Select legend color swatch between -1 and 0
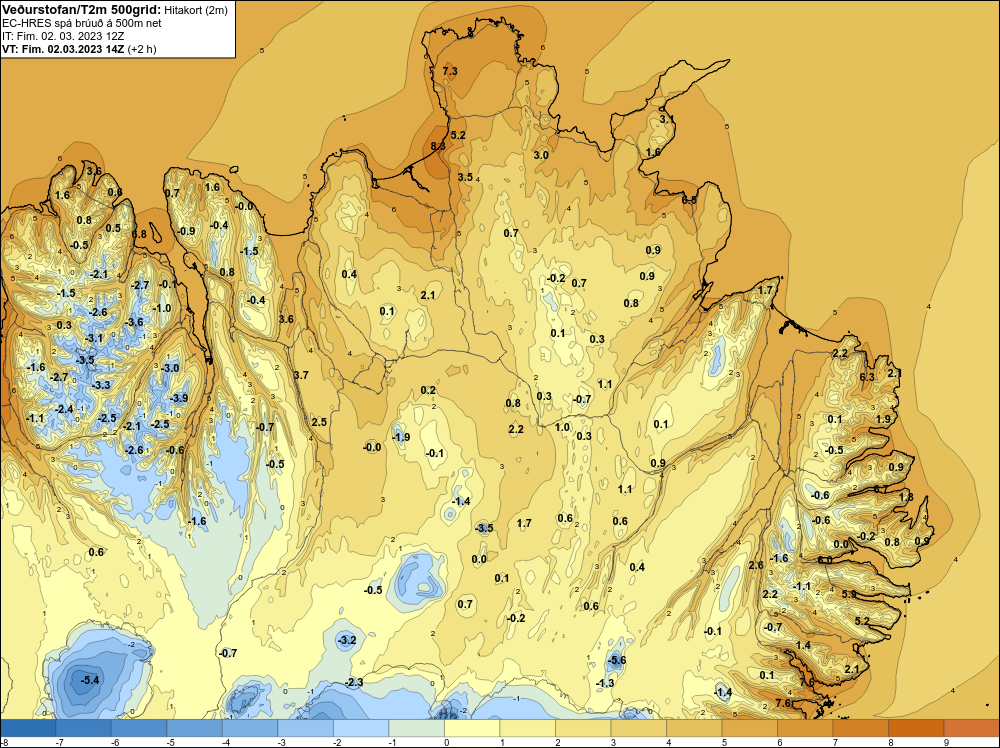Viewport: 1000px width, 748px height. tap(416, 728)
